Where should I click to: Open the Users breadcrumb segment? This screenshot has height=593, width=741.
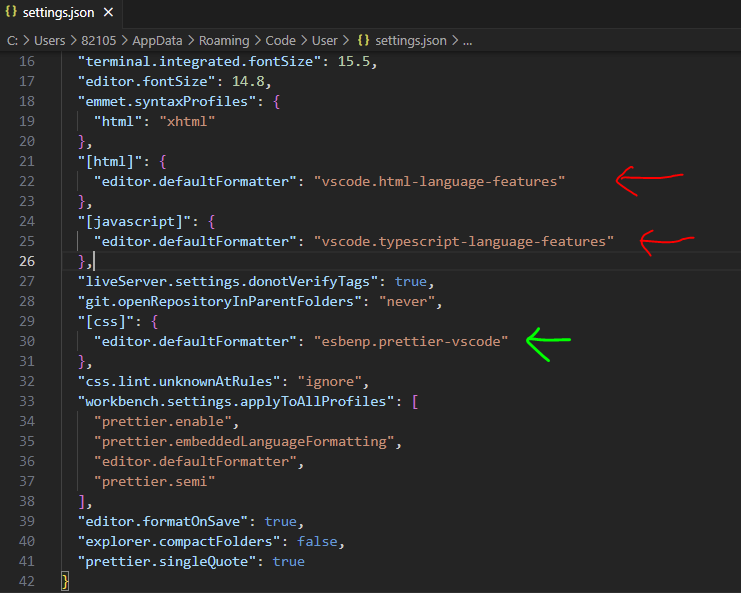pyautogui.click(x=50, y=41)
